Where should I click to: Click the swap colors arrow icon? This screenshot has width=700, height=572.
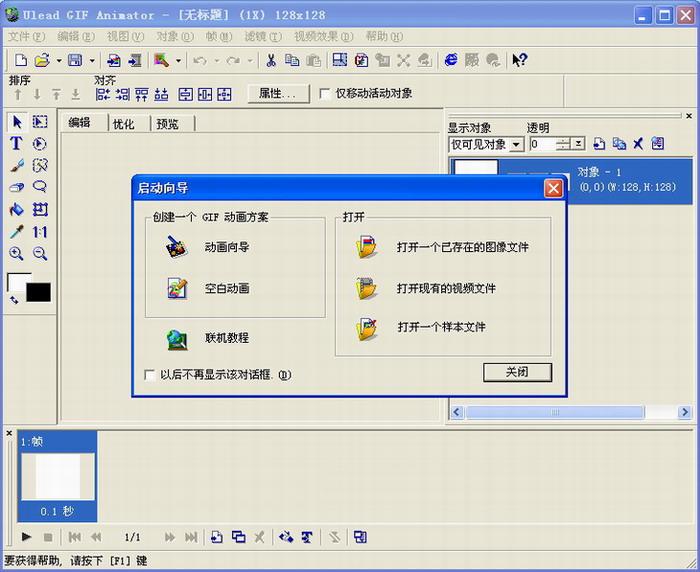point(14,301)
